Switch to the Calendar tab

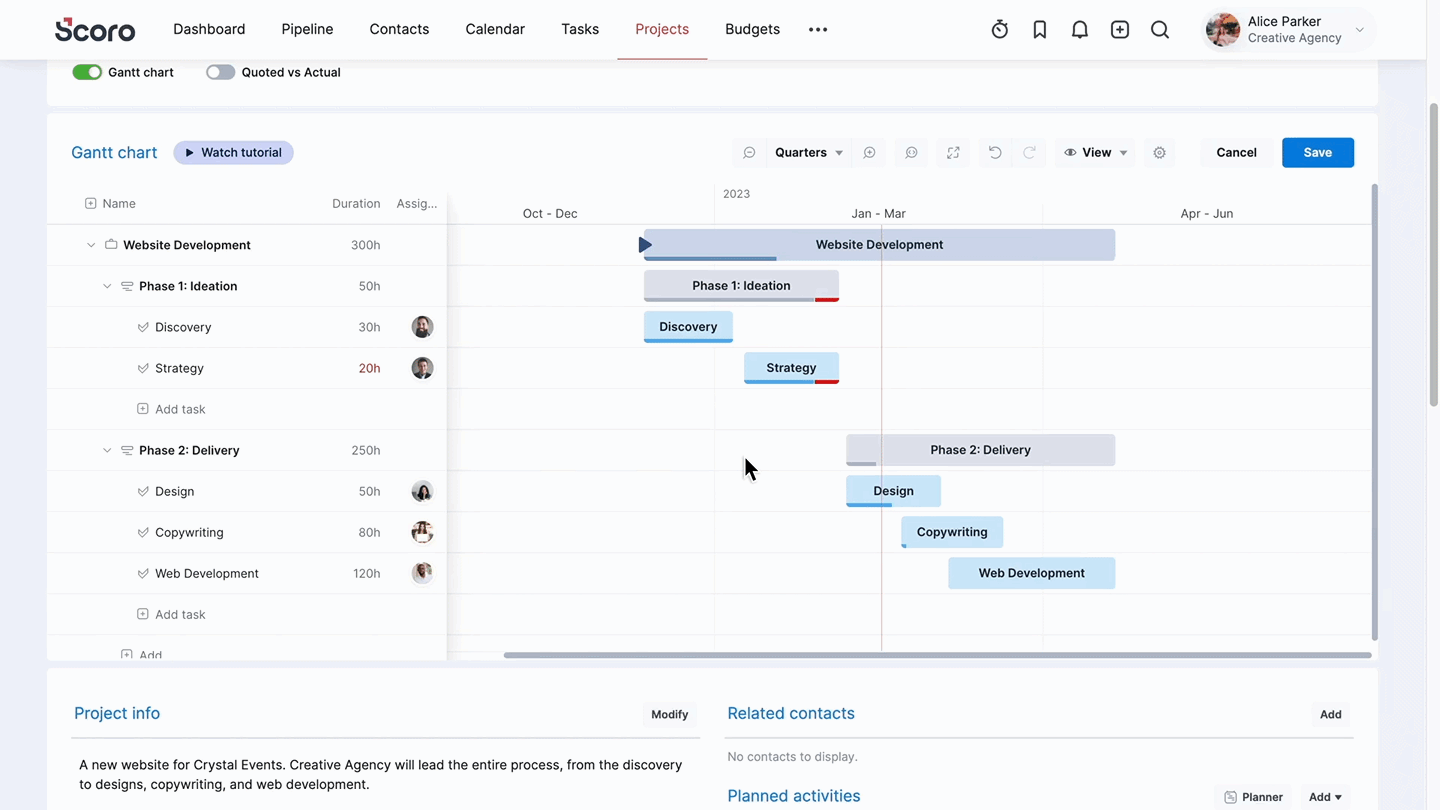495,29
